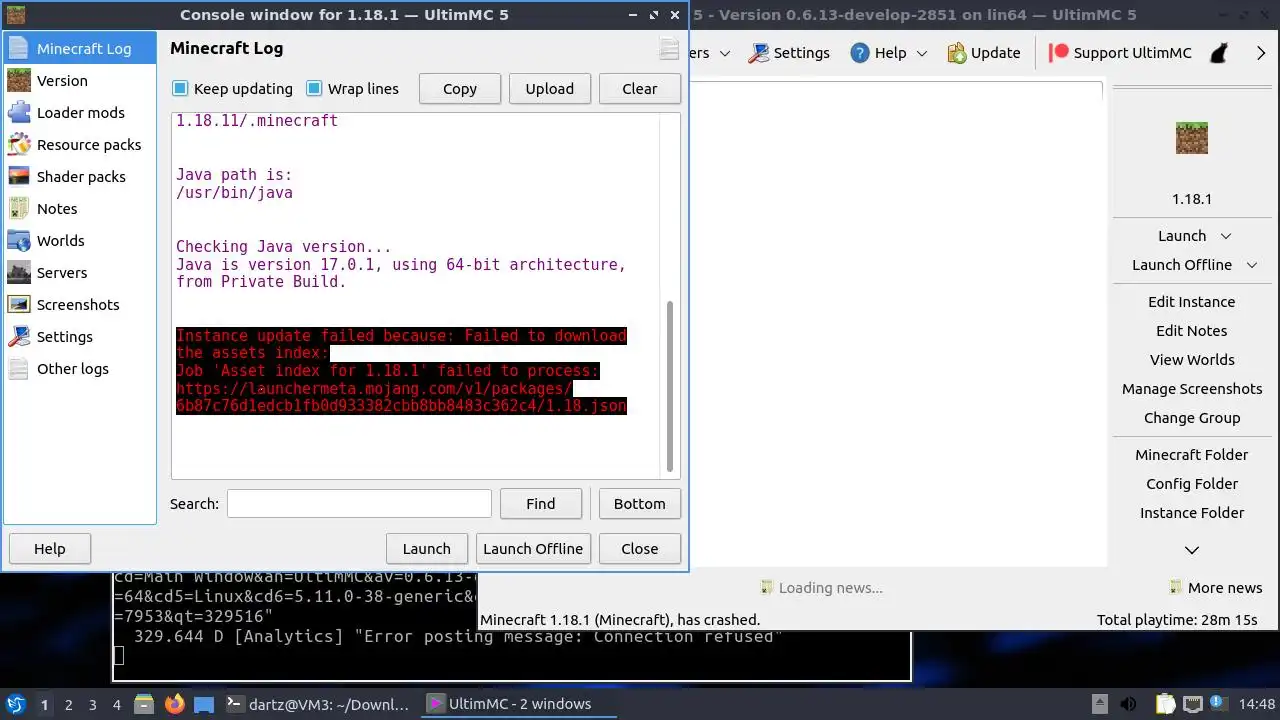Screen dimensions: 1280x720
Task: Open the Minecraft Log page
Action: click(x=80, y=48)
